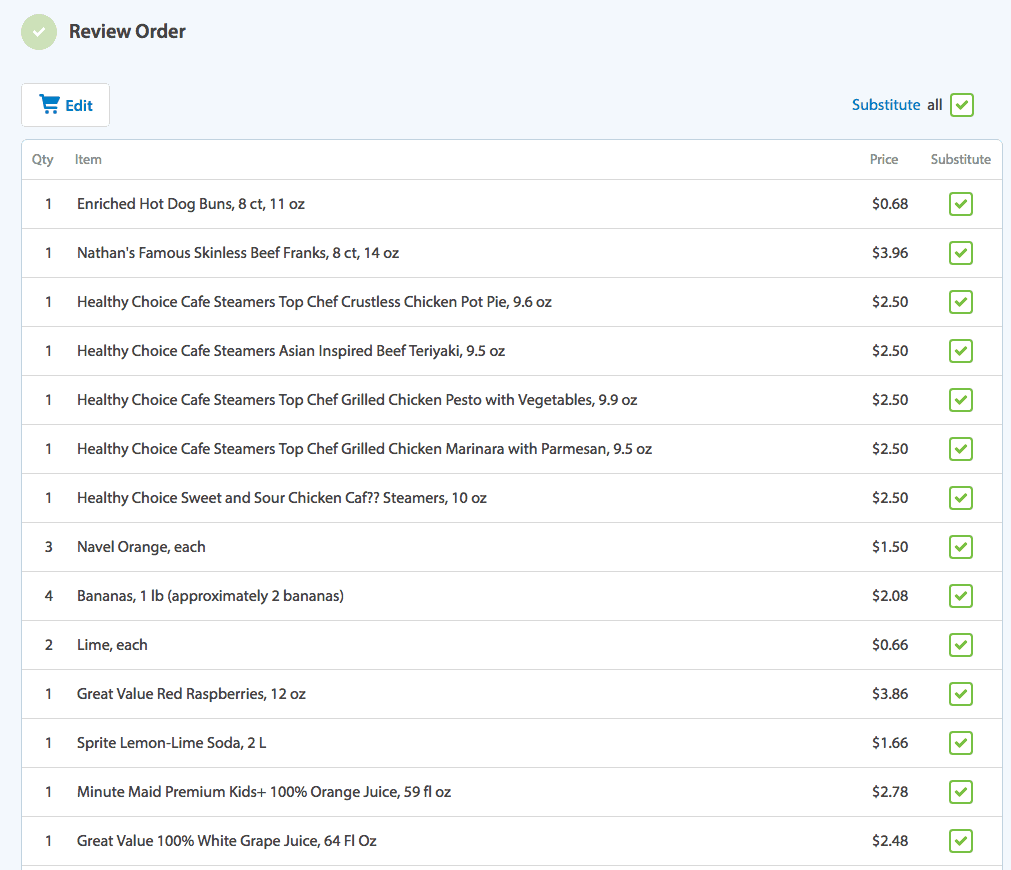Toggle substitute for Sprite Lemon-Lime Soda

click(960, 743)
